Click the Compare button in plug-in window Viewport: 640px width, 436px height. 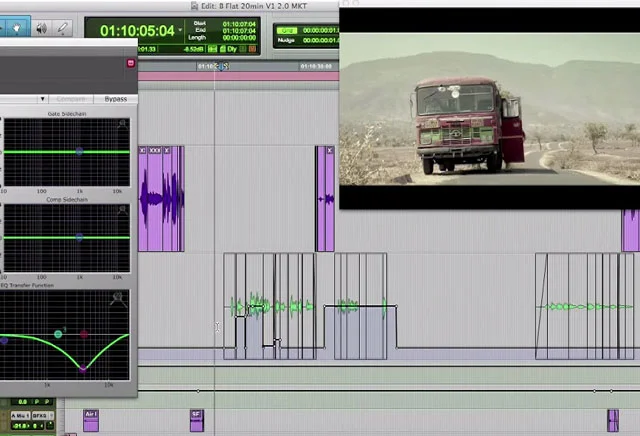coord(71,99)
